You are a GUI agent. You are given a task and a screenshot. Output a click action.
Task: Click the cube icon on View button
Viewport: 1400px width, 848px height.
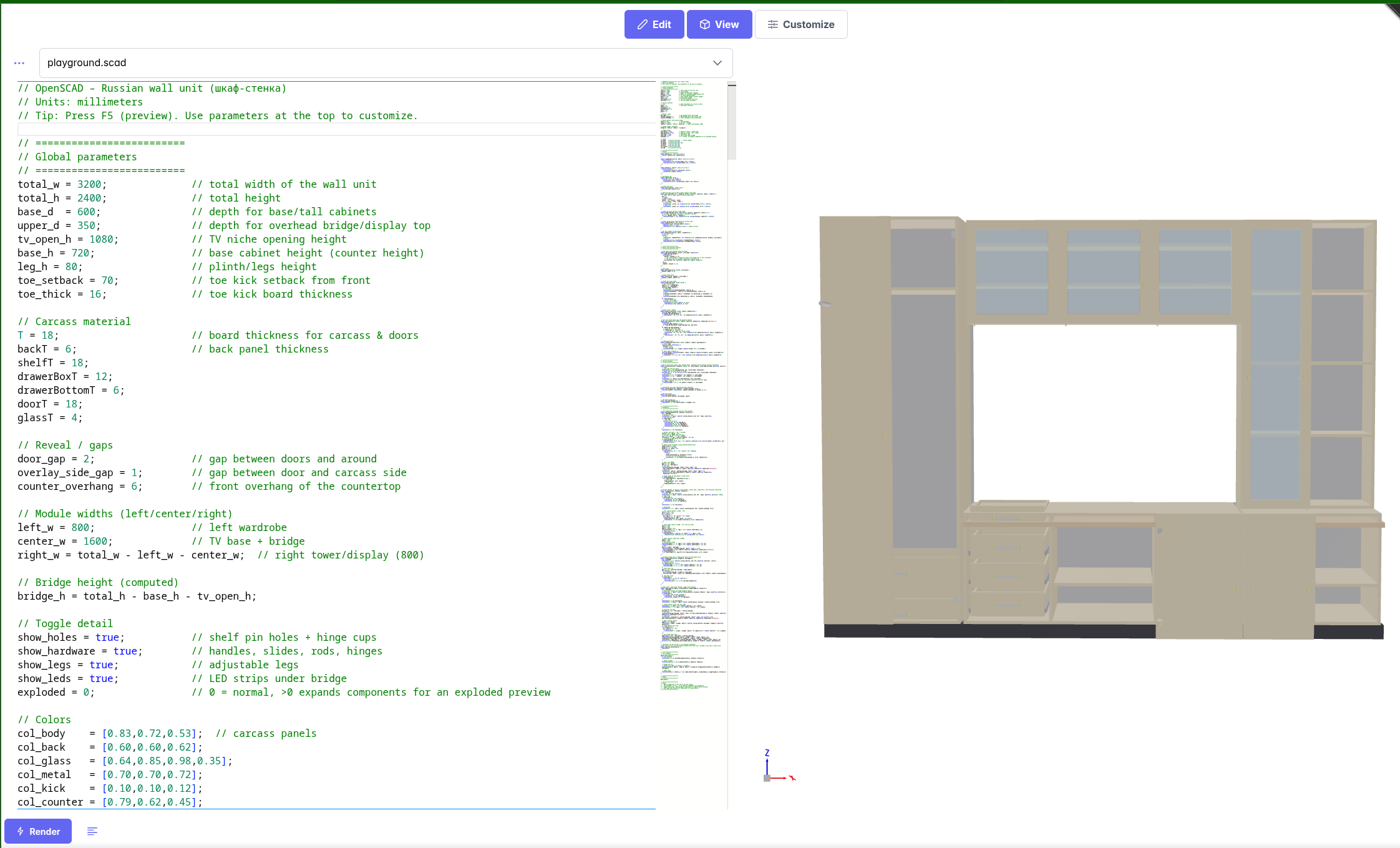click(x=704, y=24)
